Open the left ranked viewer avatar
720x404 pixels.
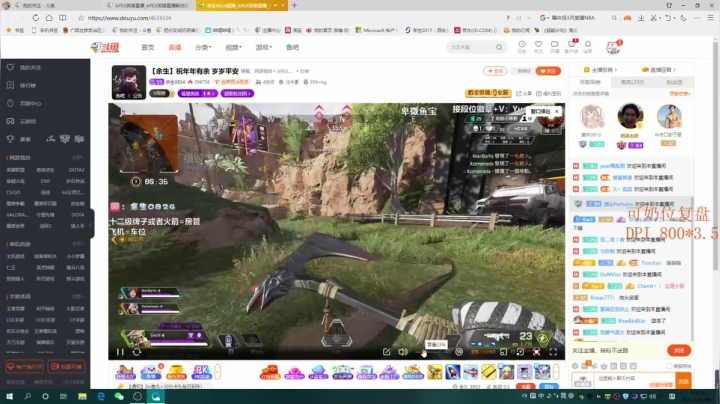click(x=591, y=117)
